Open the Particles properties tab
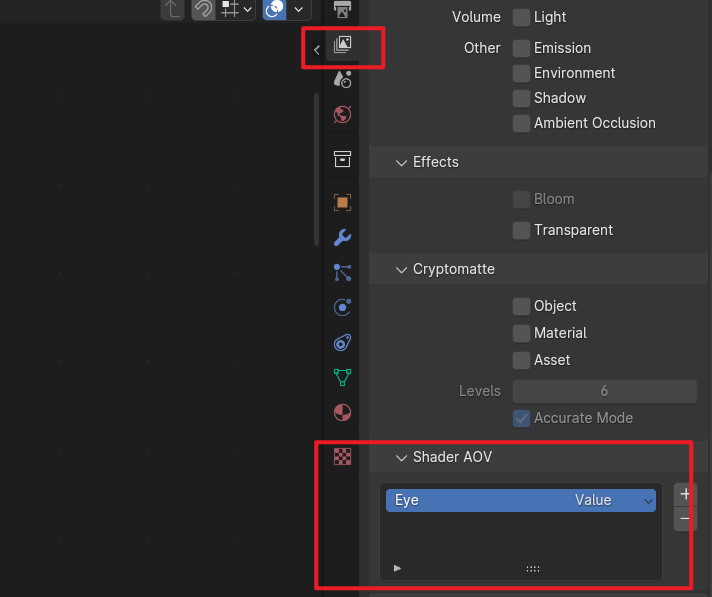This screenshot has width=712, height=597. click(342, 272)
